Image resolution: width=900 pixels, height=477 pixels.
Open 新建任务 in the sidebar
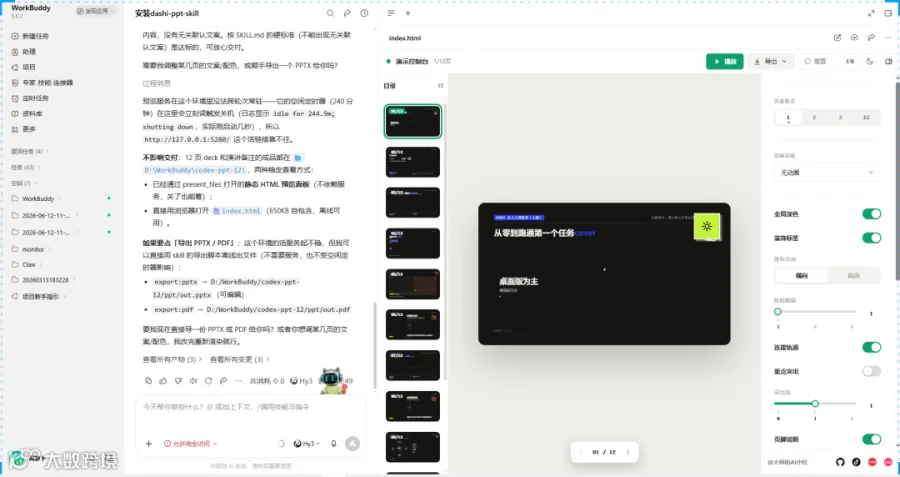coord(36,36)
